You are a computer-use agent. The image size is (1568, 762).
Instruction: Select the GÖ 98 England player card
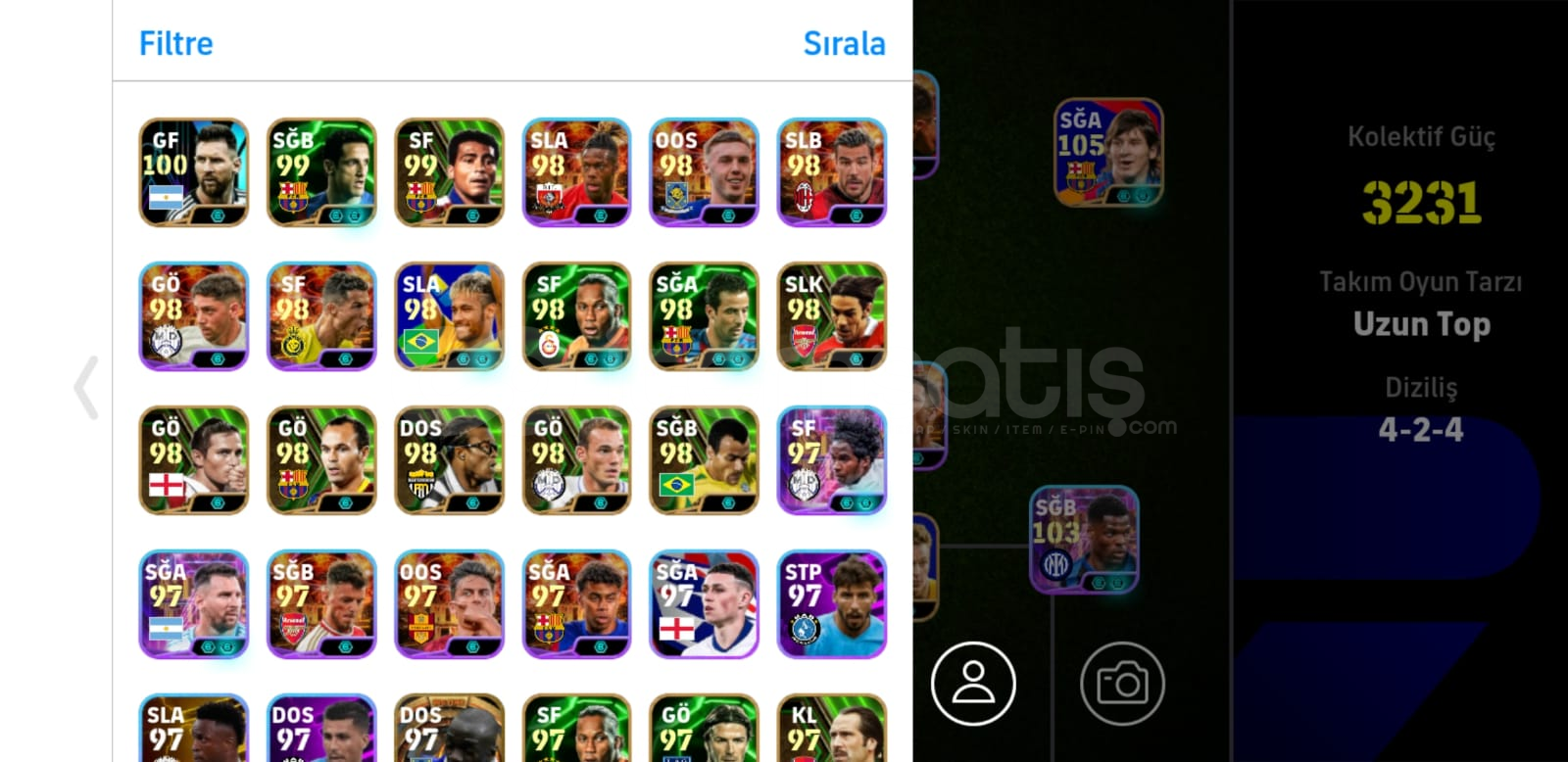coord(194,460)
